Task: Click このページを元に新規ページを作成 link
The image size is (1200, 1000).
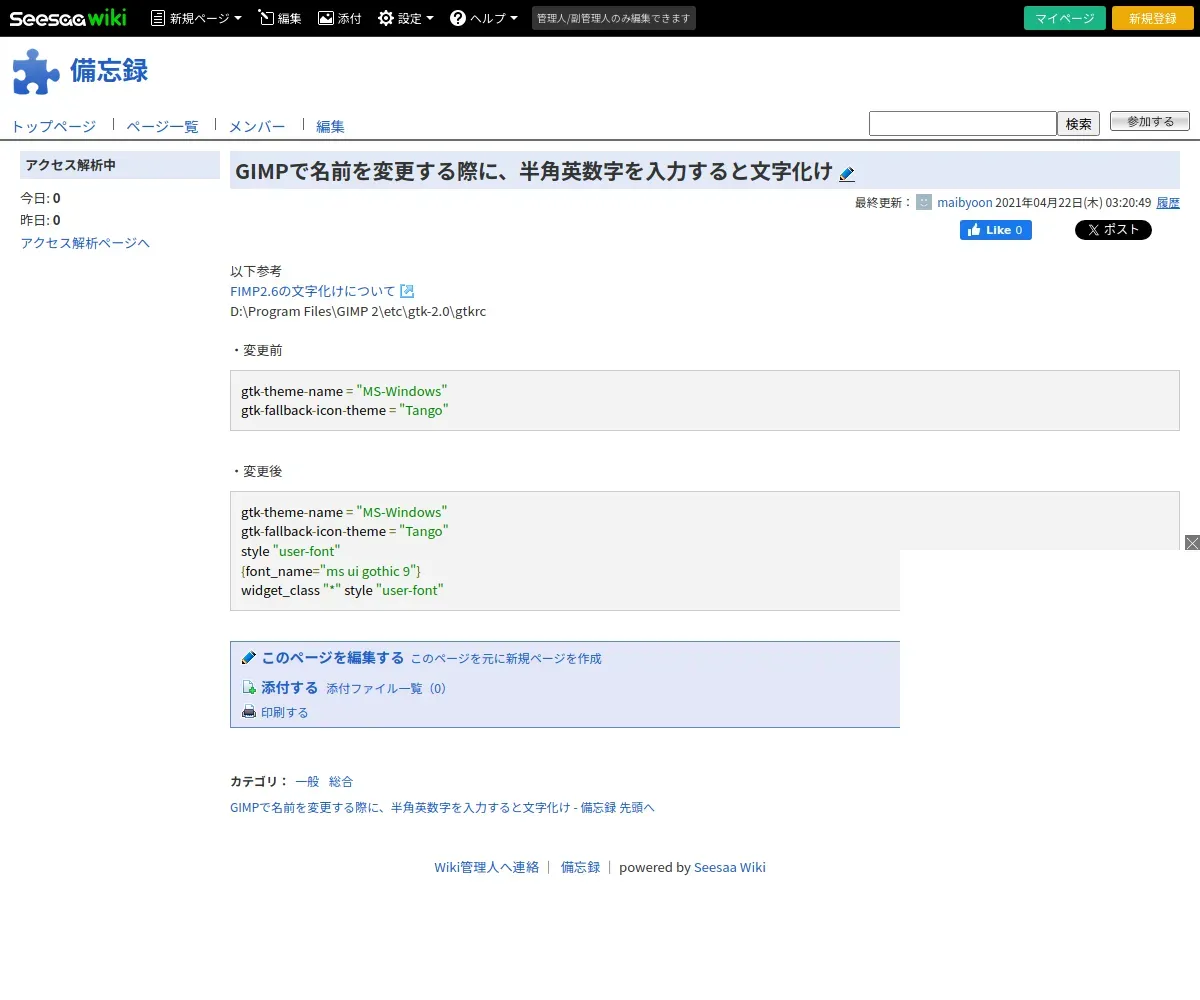Action: click(x=506, y=659)
